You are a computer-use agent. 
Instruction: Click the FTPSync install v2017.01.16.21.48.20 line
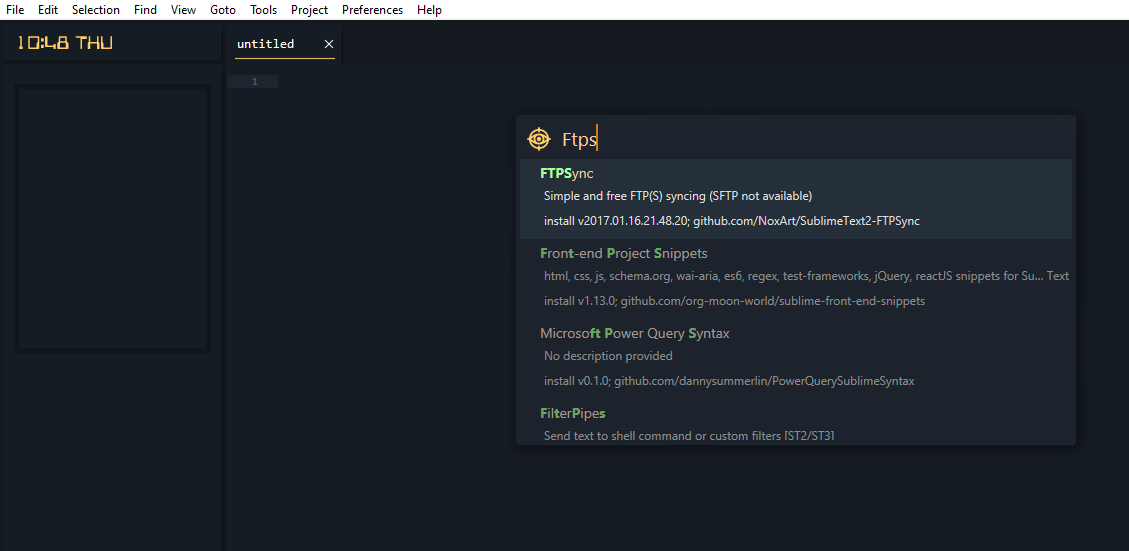[x=732, y=221]
